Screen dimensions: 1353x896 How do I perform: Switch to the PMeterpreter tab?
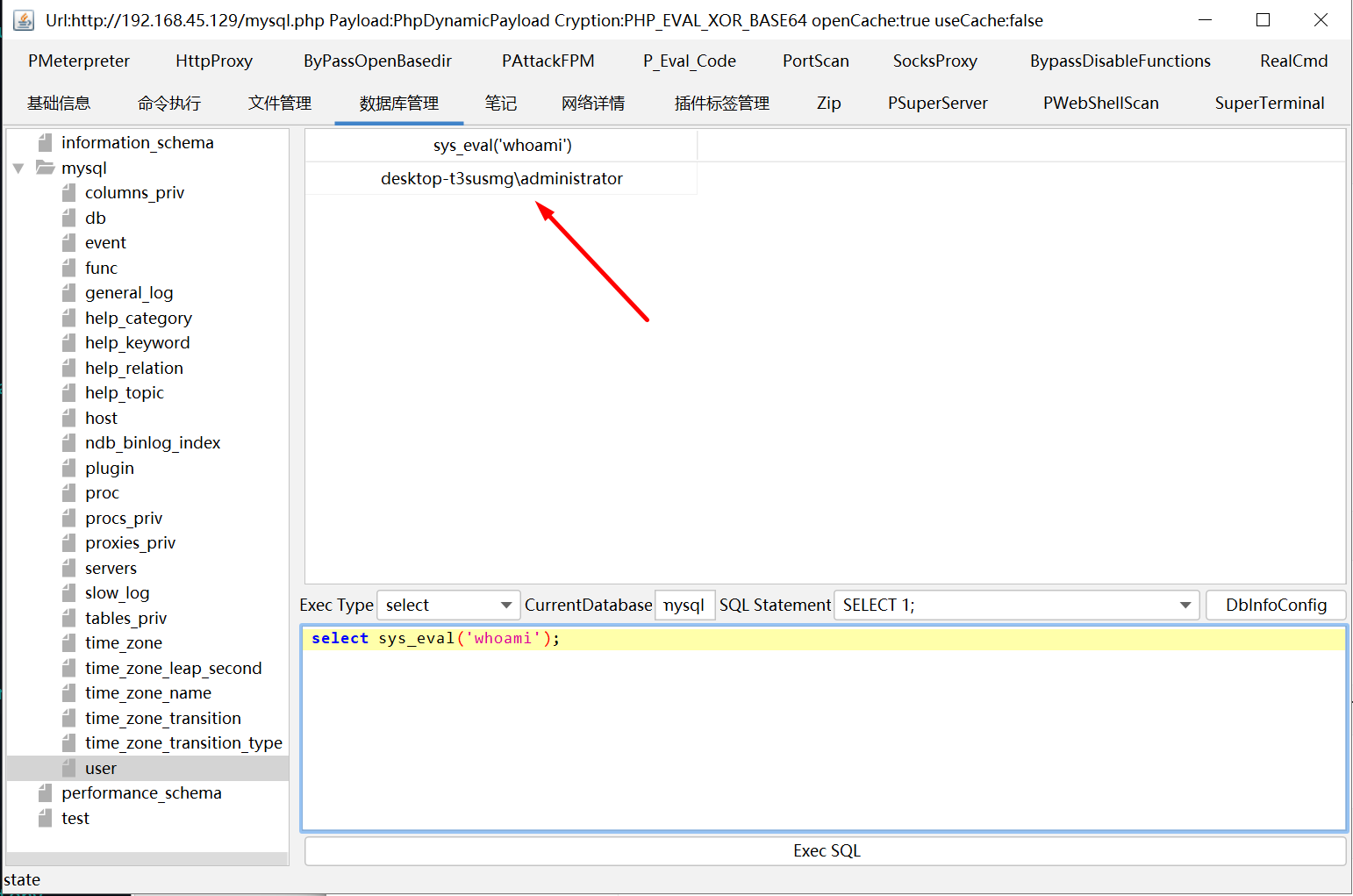[79, 61]
